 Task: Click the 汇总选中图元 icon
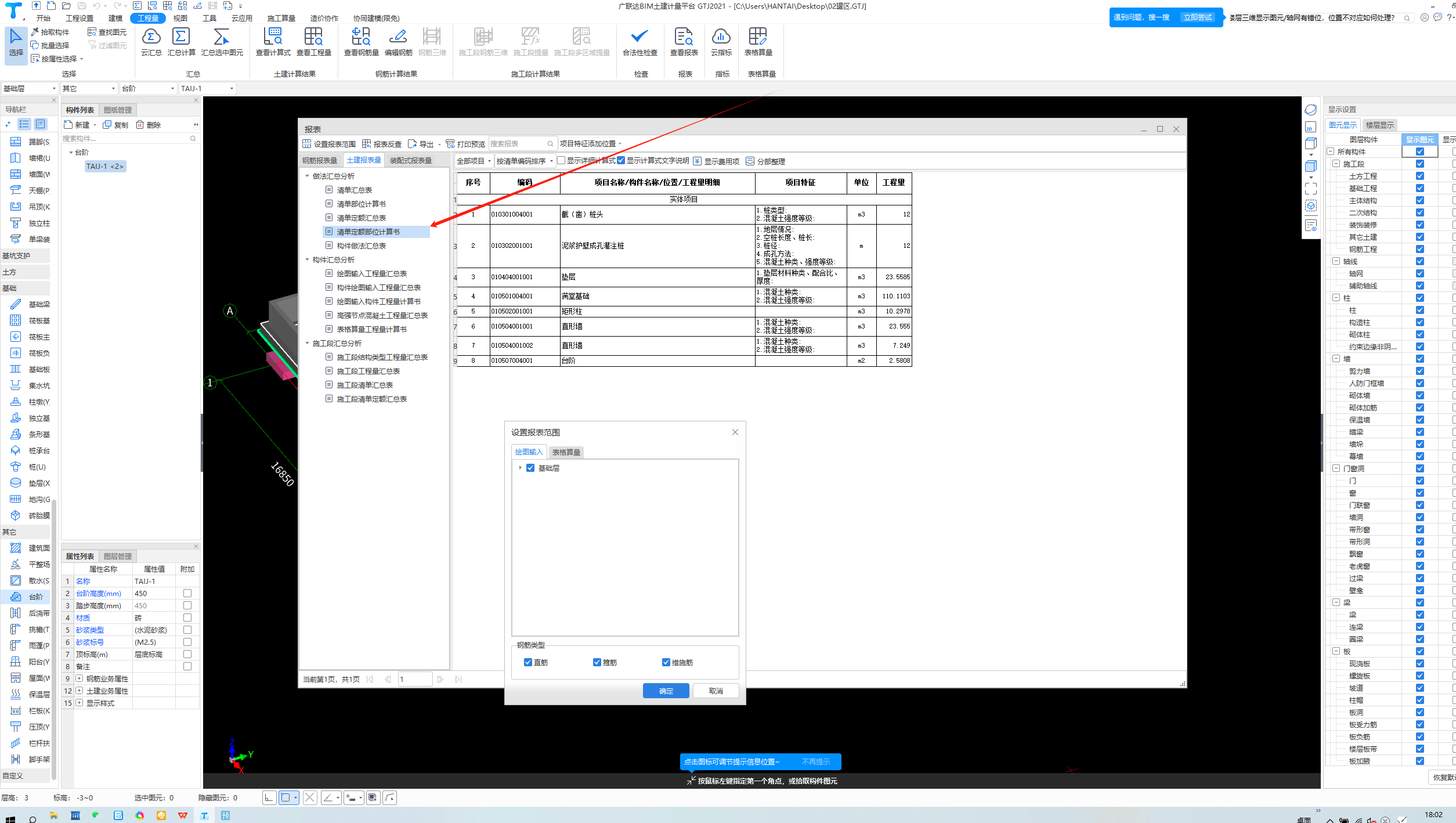(222, 37)
